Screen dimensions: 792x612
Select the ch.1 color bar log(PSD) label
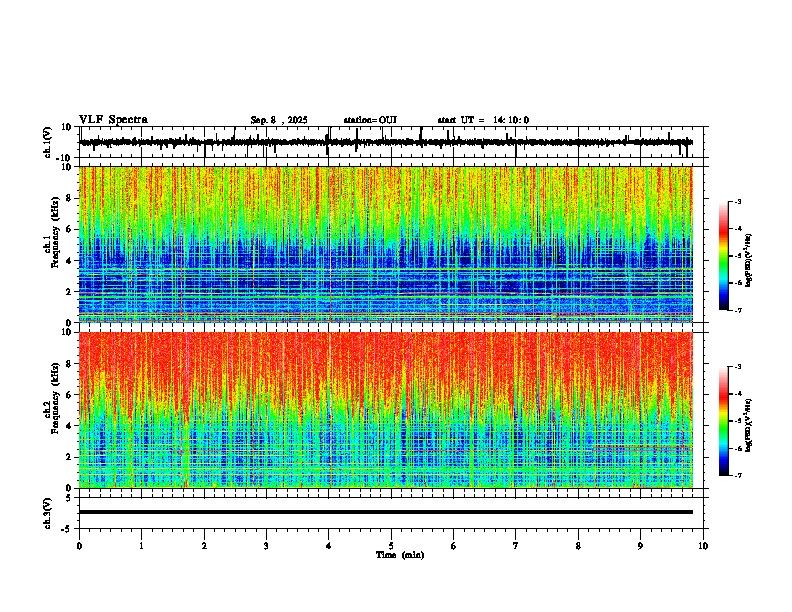tap(749, 260)
